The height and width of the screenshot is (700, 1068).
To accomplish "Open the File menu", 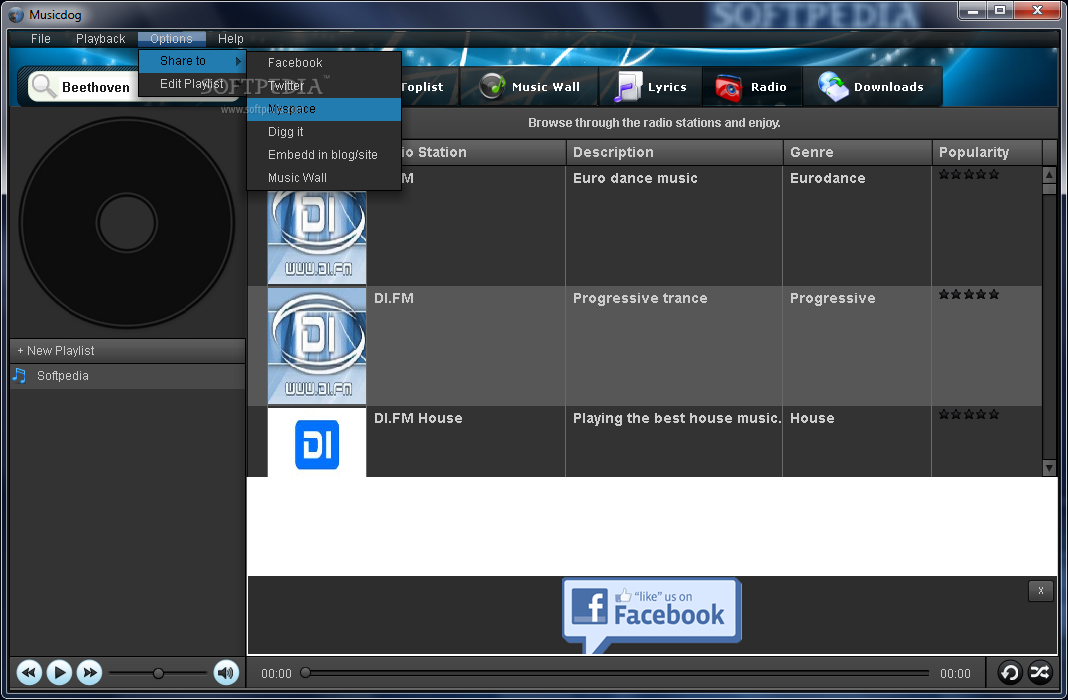I will click(x=41, y=39).
